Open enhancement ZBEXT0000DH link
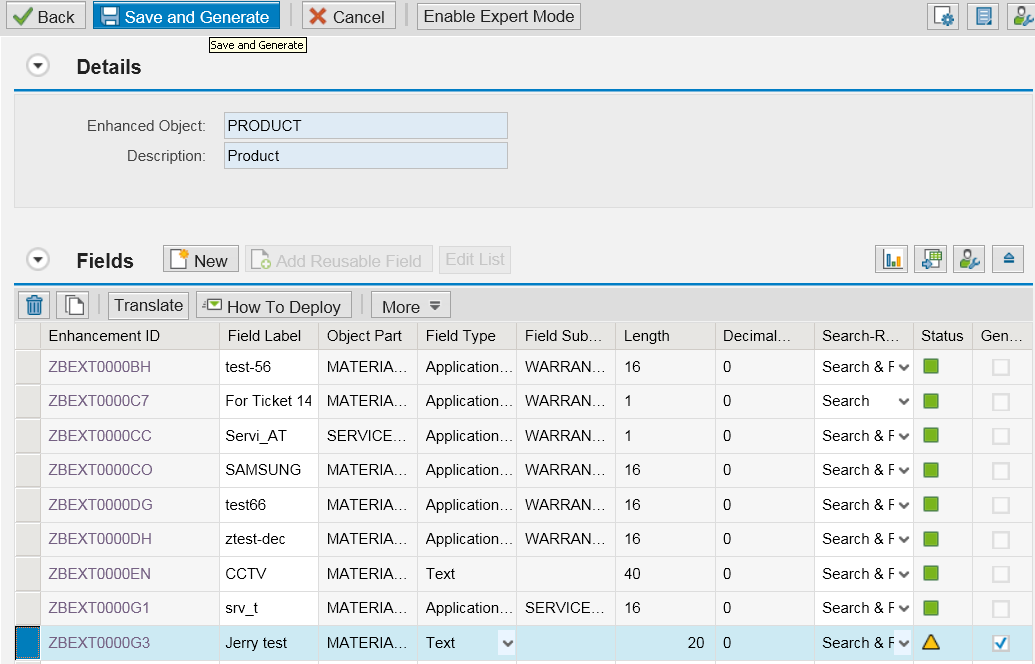Image resolution: width=1035 pixels, height=664 pixels. (x=100, y=539)
